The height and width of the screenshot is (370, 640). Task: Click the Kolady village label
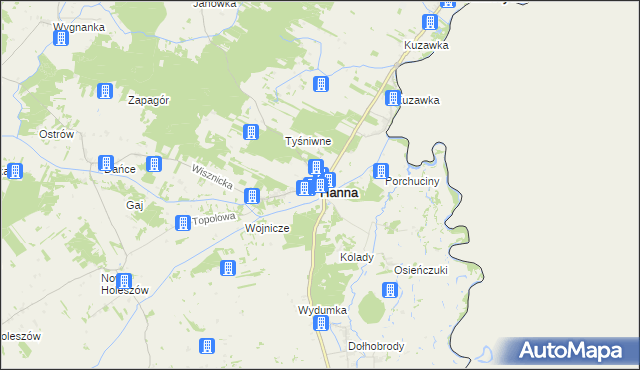(357, 257)
